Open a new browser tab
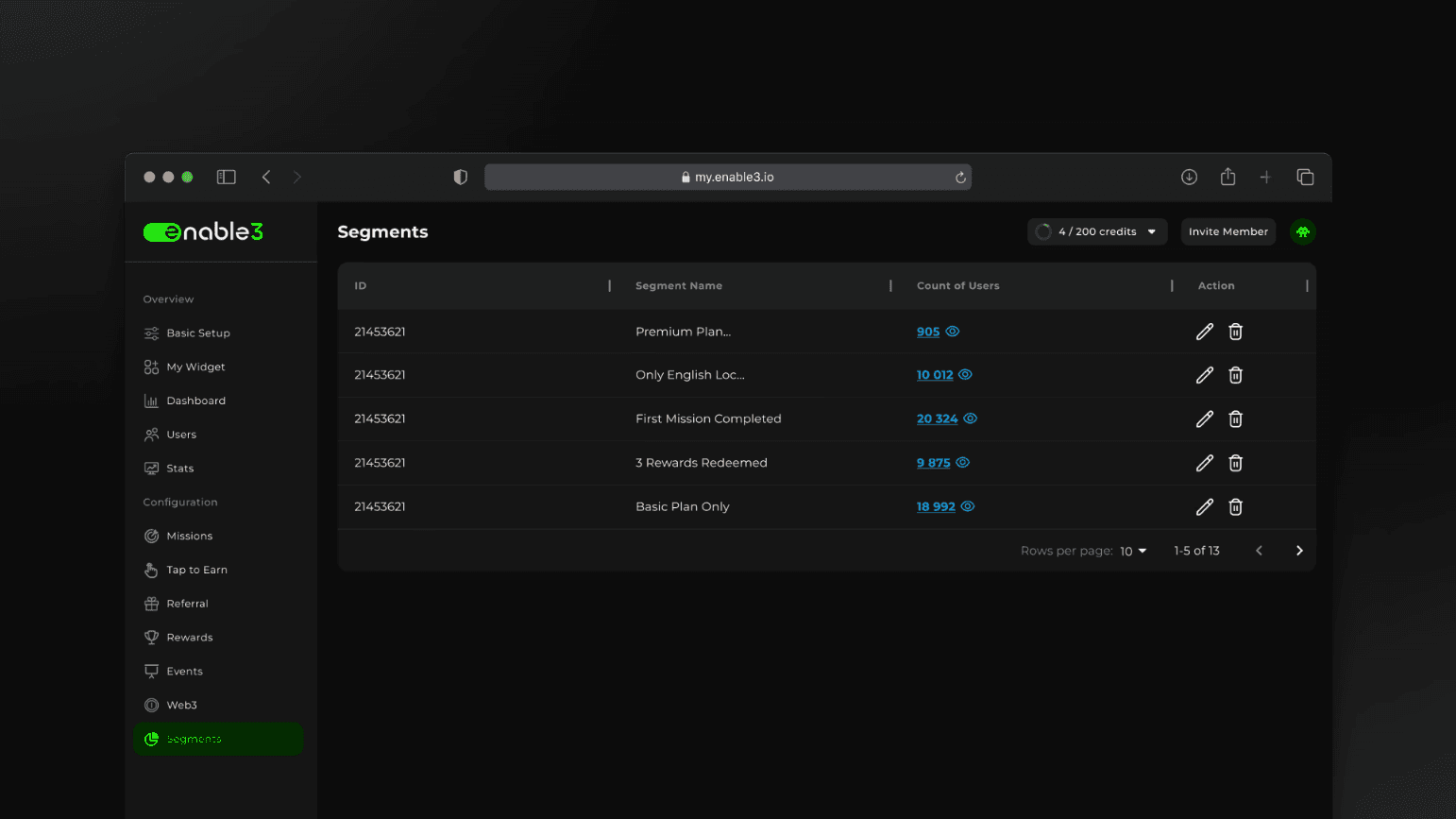1456x819 pixels. point(1265,177)
